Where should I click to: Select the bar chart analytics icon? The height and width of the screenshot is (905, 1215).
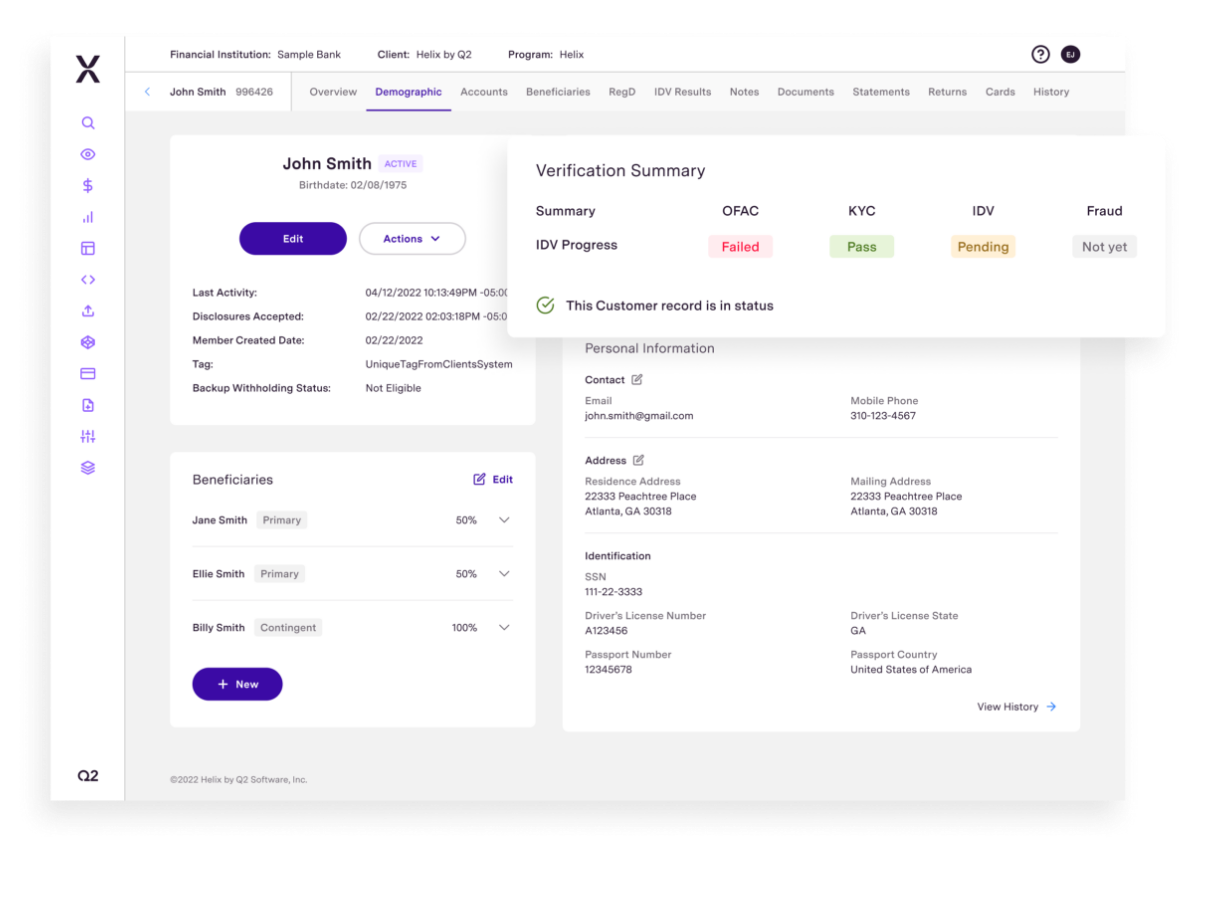(x=87, y=216)
